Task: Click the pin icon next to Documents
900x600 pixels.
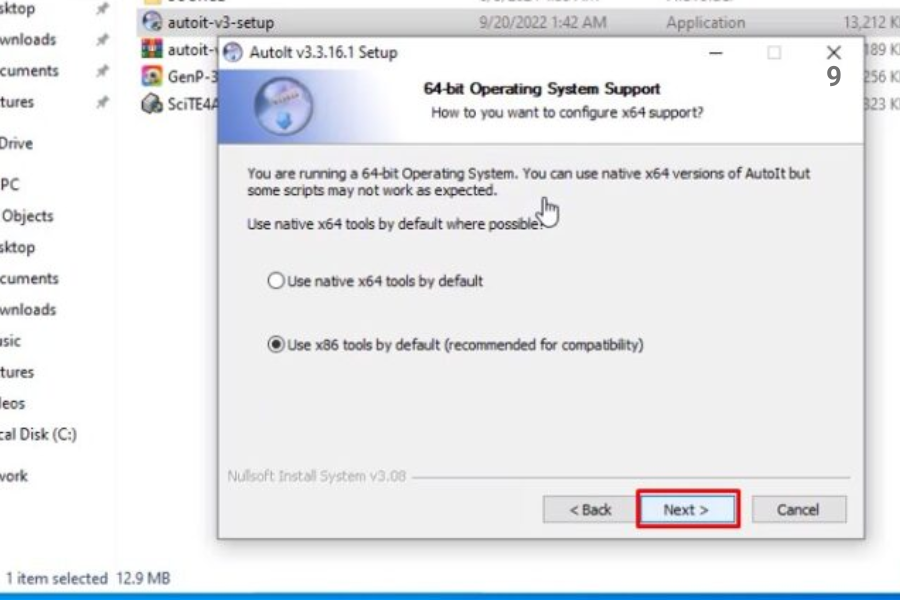Action: [102, 71]
